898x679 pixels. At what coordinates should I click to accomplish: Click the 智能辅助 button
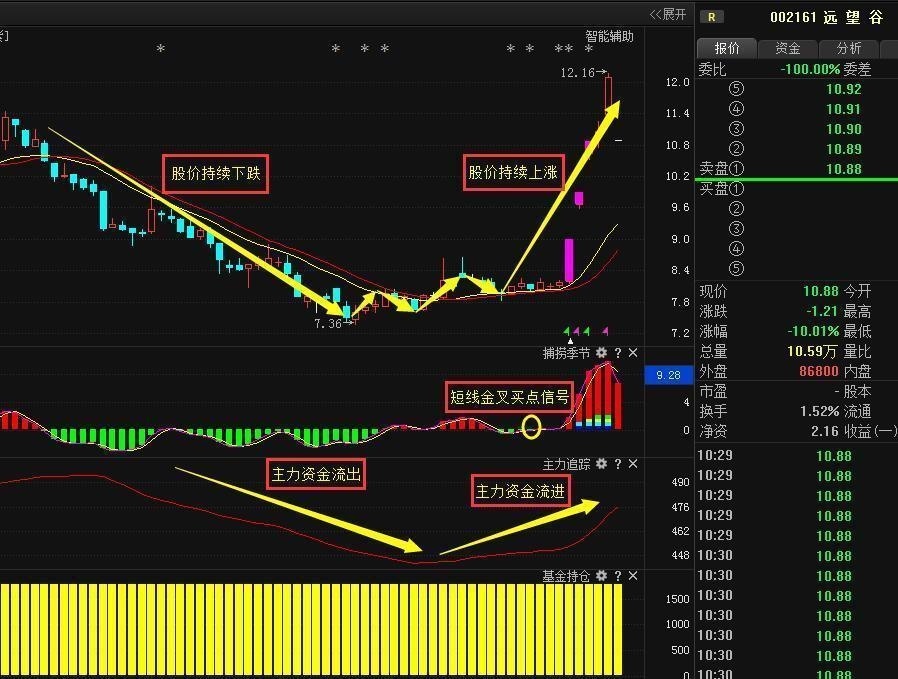coord(609,36)
